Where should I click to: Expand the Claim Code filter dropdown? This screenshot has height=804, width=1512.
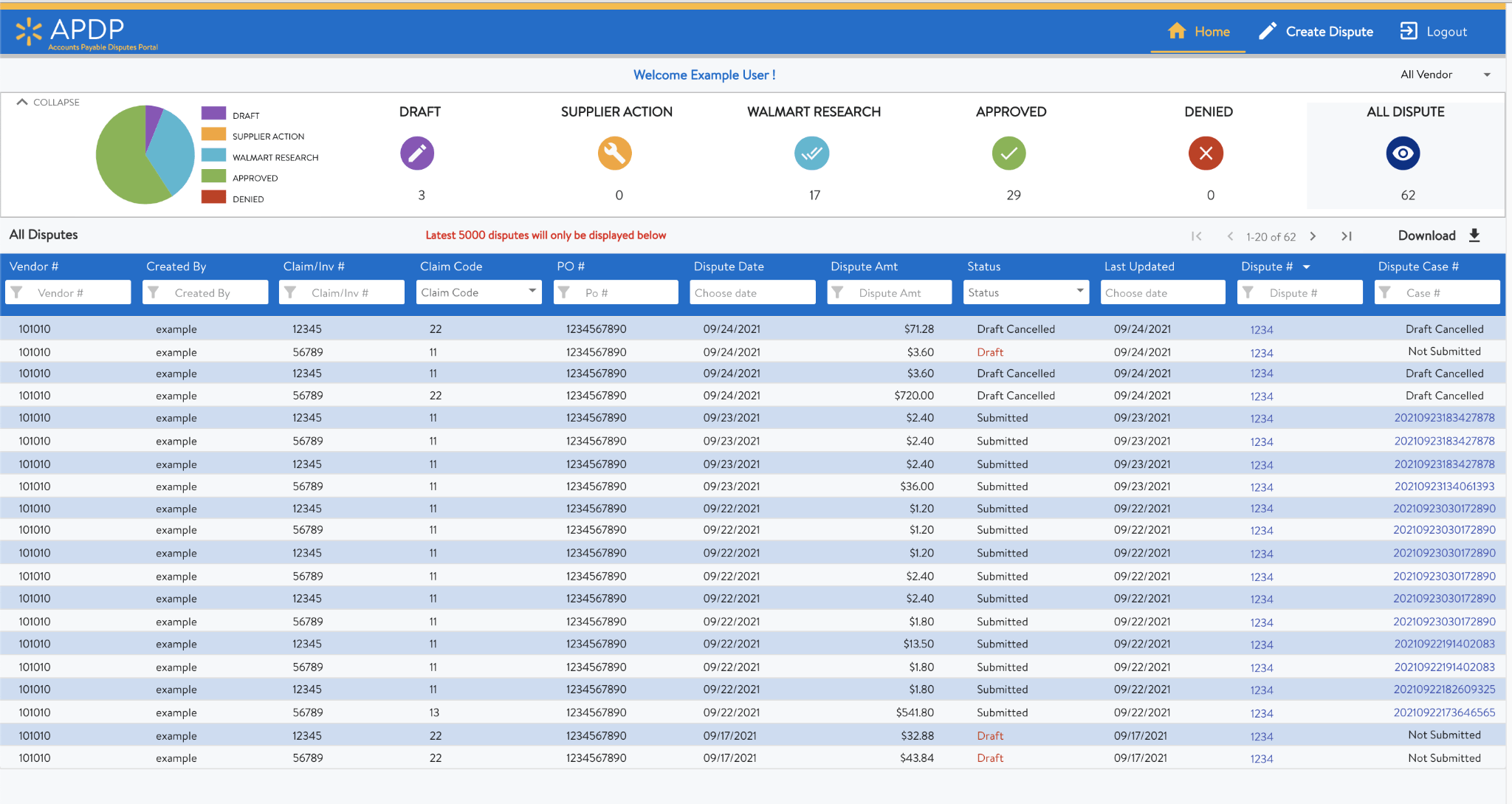click(x=532, y=292)
